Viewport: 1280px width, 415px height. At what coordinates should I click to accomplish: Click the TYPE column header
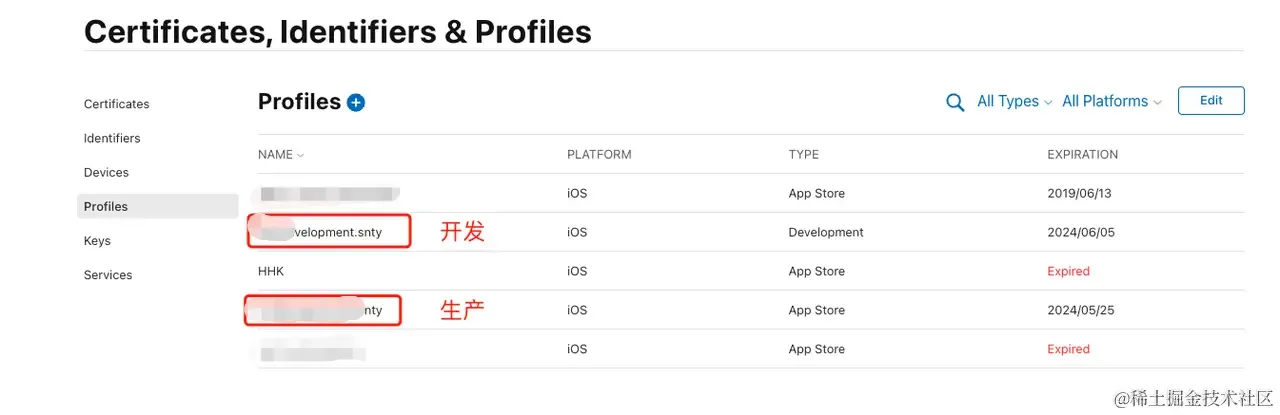tap(803, 155)
